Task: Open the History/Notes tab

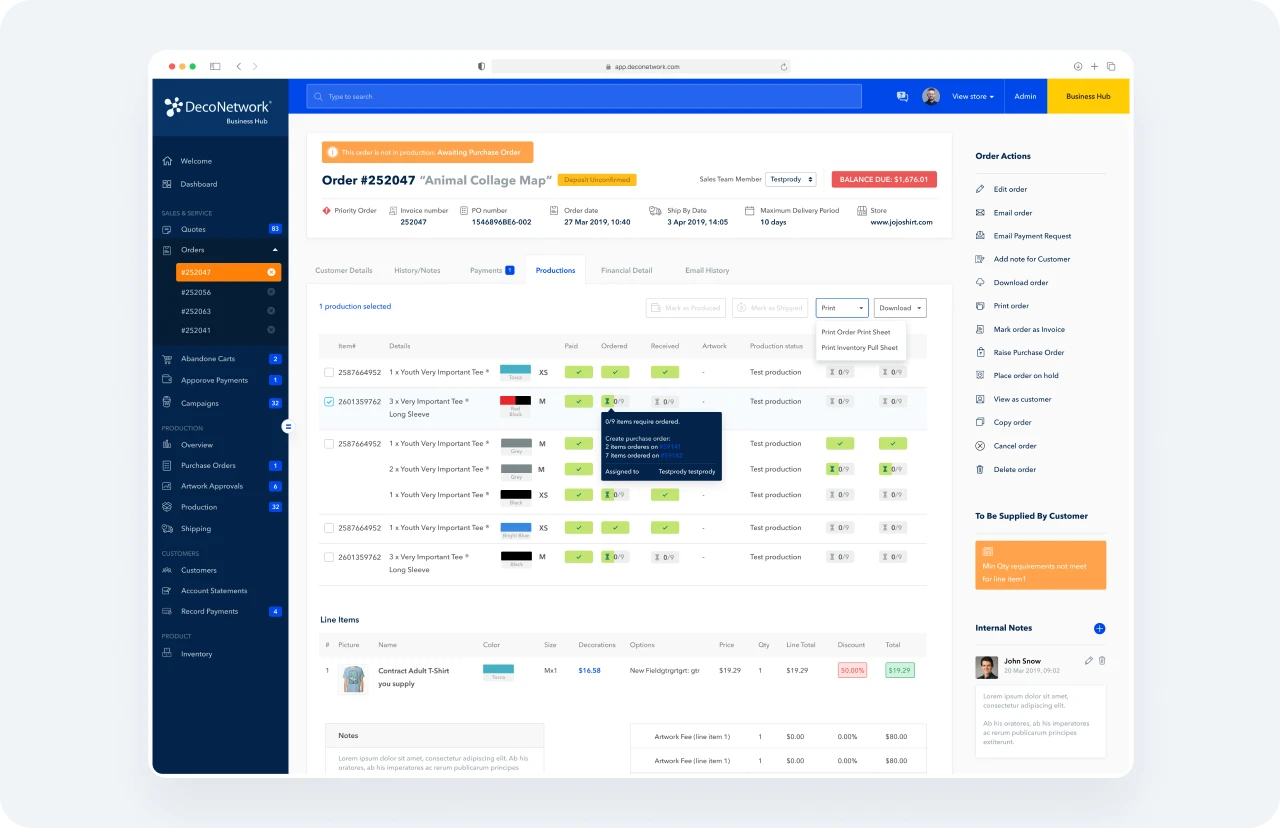Action: pyautogui.click(x=417, y=270)
